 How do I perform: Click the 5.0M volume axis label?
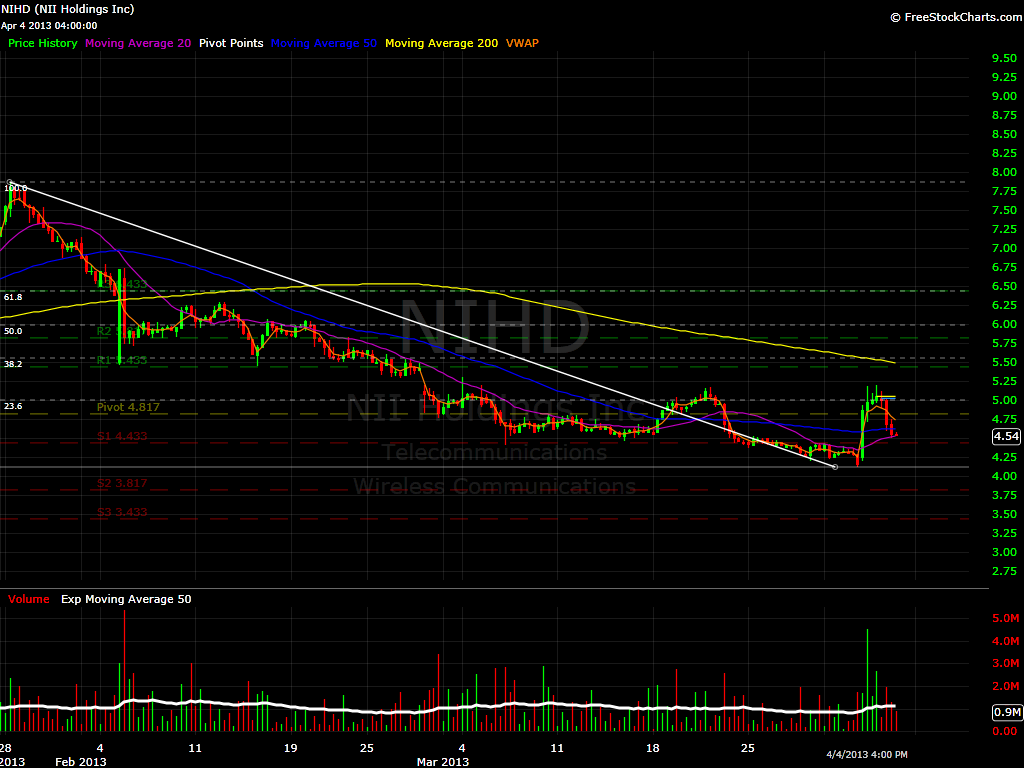click(1006, 618)
